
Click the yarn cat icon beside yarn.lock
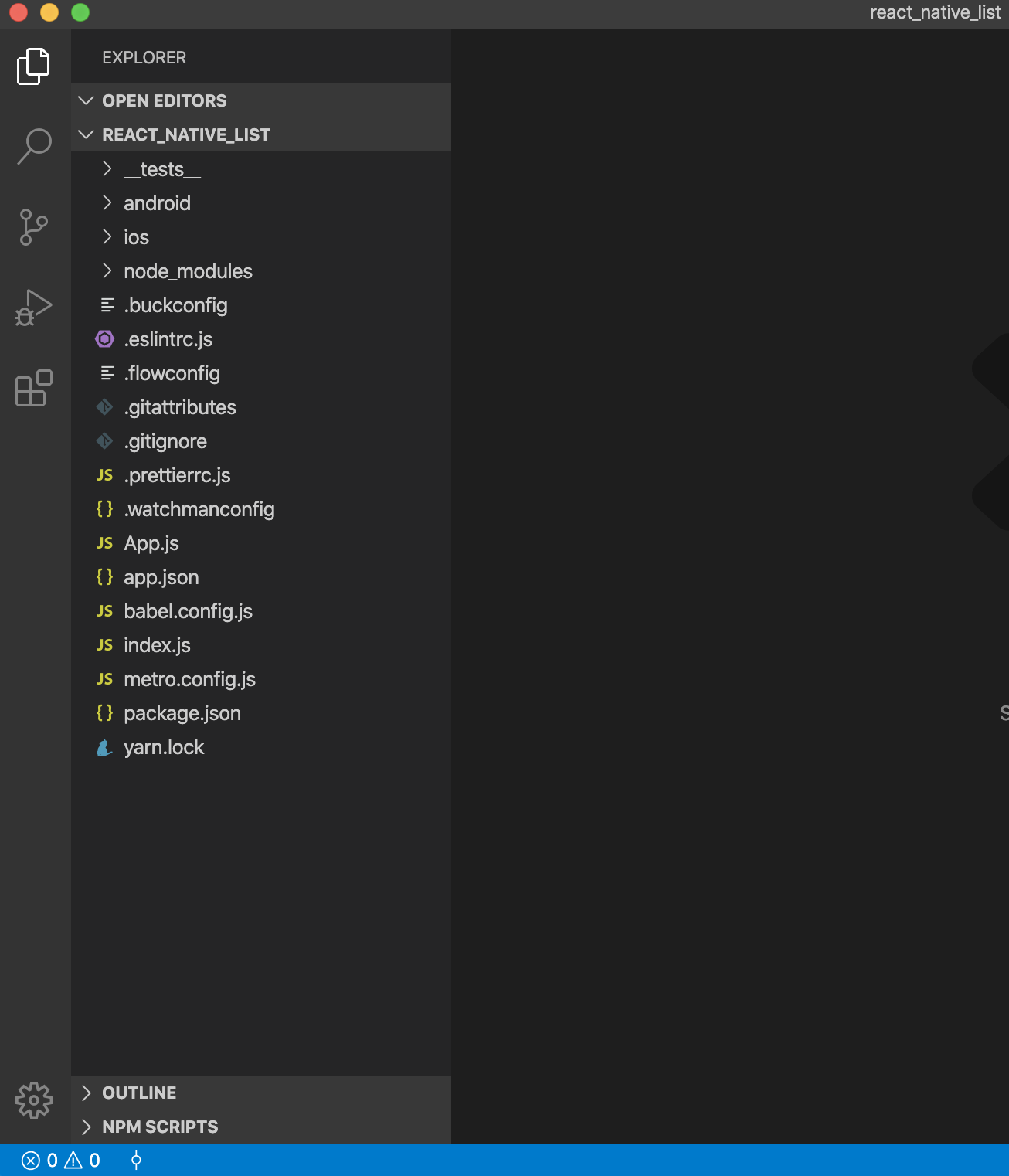(104, 747)
